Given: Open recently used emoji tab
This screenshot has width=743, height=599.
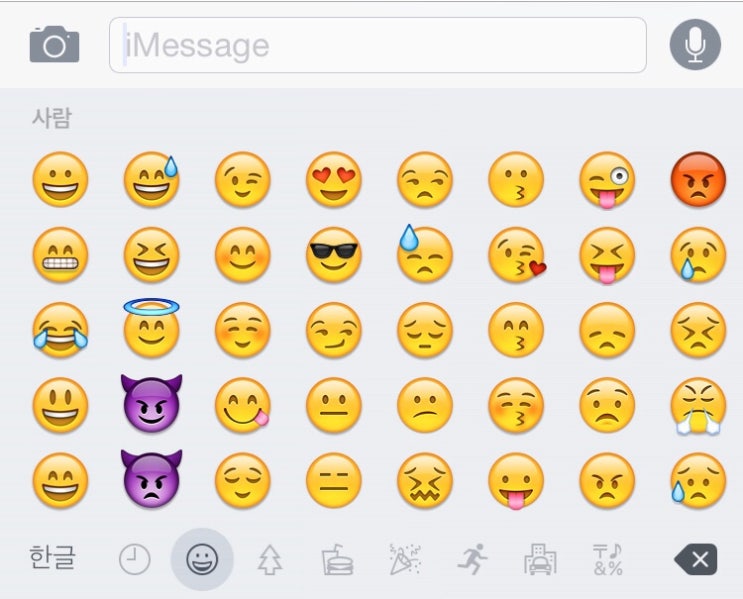Looking at the screenshot, I should pos(135,559).
